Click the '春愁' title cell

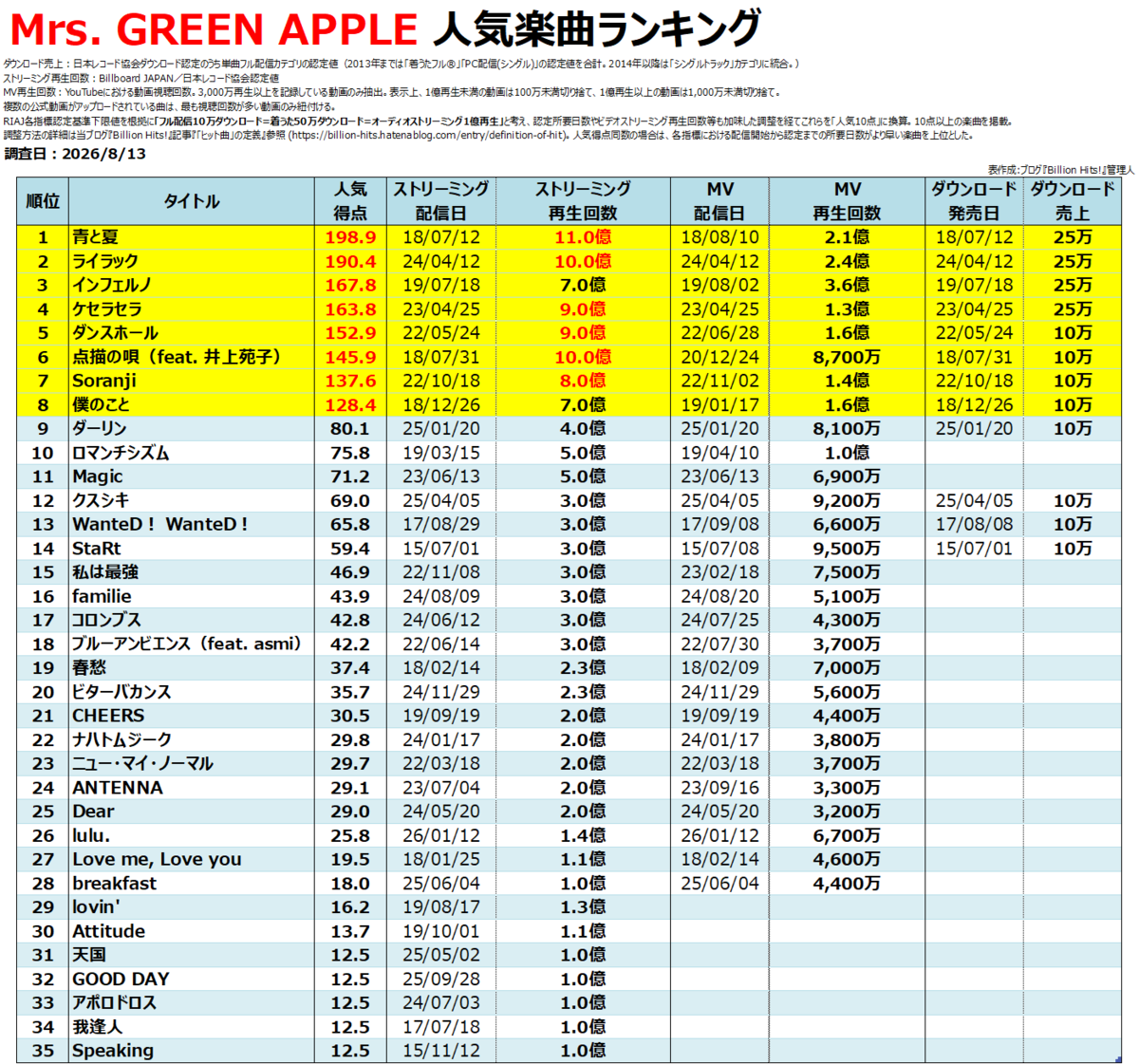(191, 668)
